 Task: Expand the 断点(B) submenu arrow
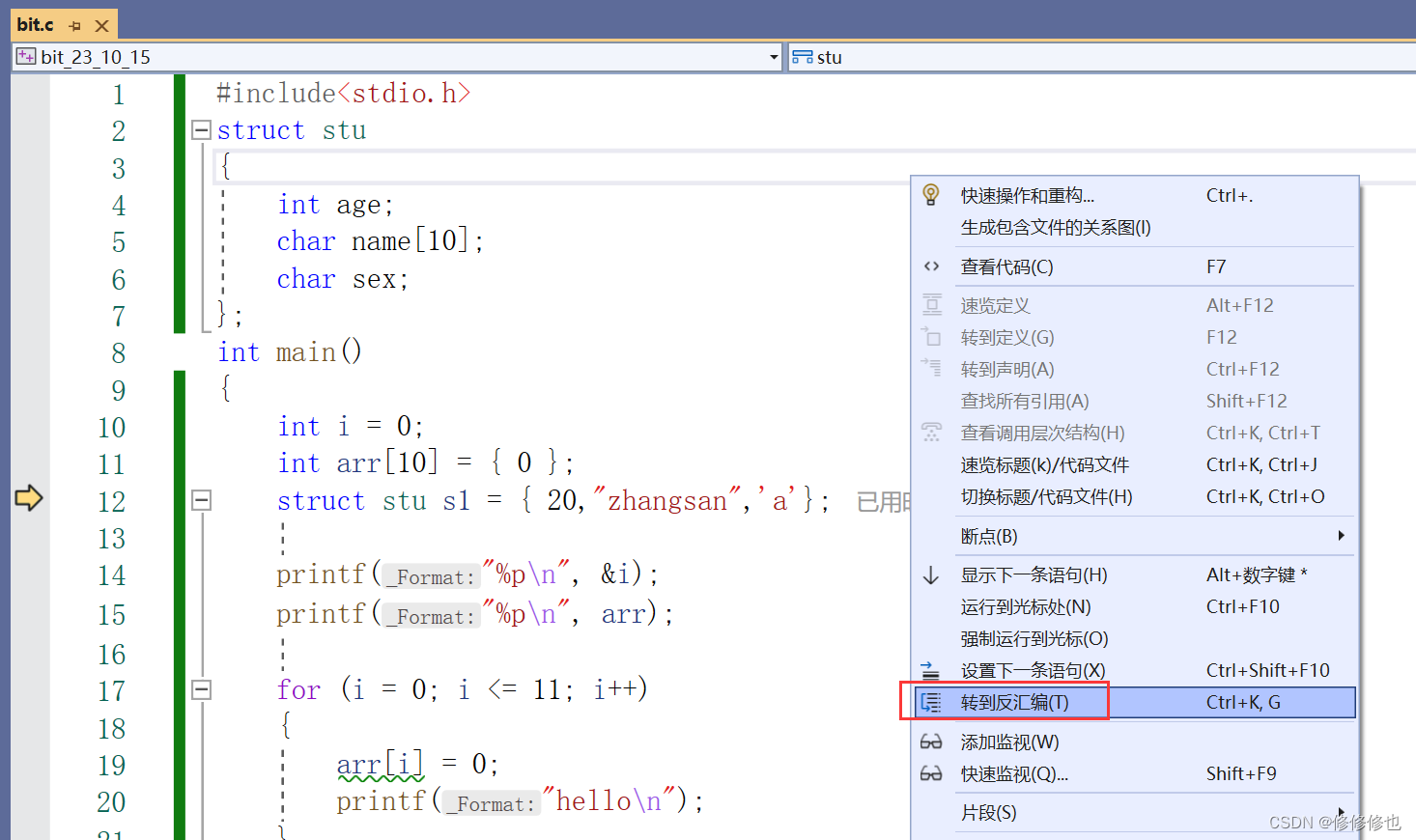pos(1341,536)
